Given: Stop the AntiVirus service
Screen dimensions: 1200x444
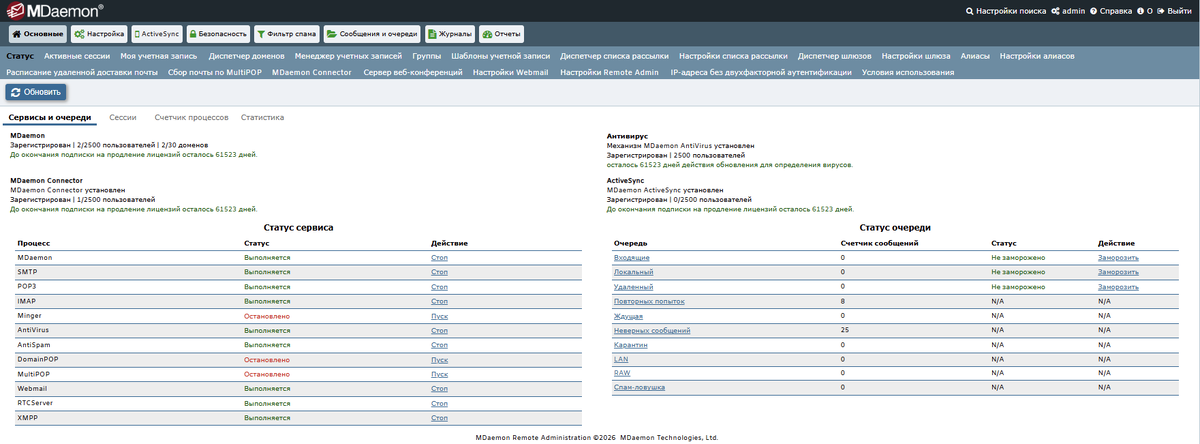Looking at the screenshot, I should (x=439, y=330).
